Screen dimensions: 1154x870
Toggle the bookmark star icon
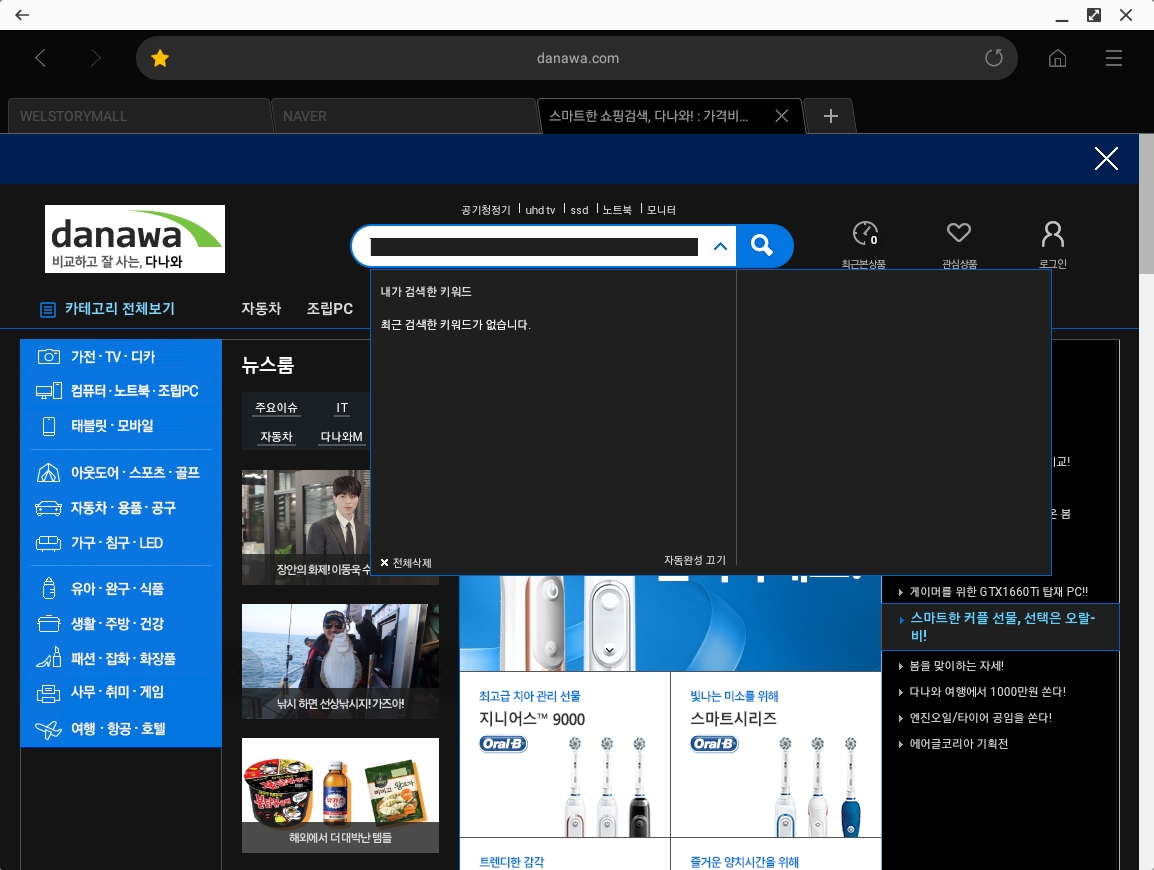tap(160, 58)
